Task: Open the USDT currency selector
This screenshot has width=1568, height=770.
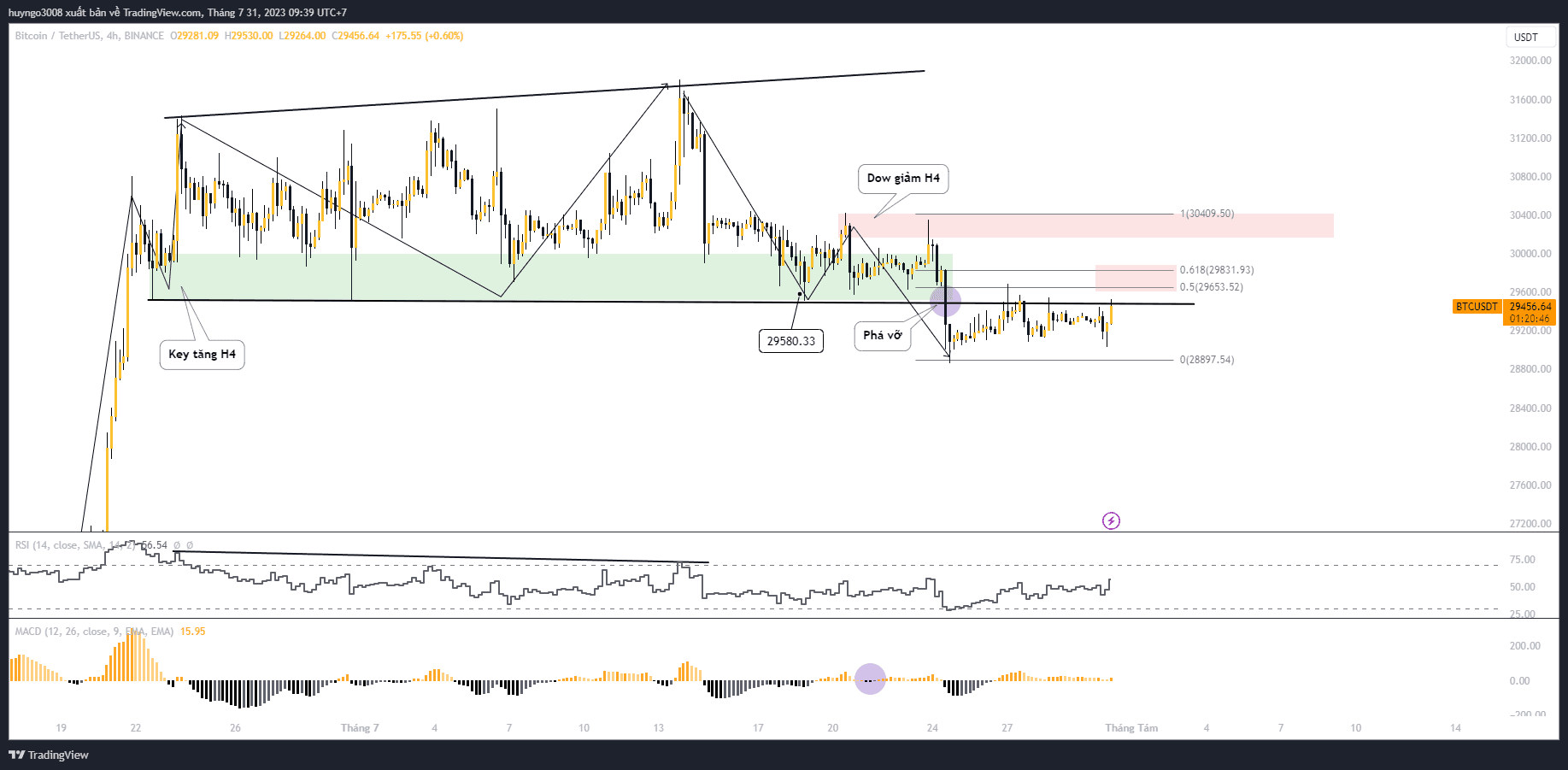Action: click(1530, 37)
